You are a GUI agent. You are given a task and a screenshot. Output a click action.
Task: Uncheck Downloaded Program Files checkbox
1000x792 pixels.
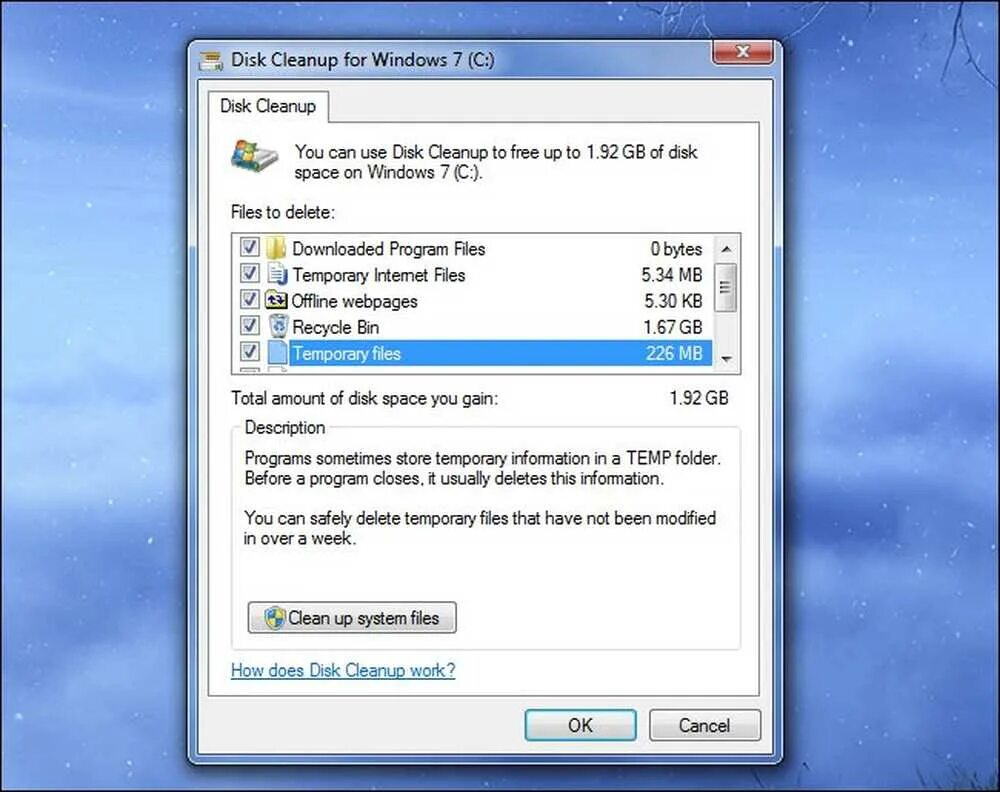[249, 247]
